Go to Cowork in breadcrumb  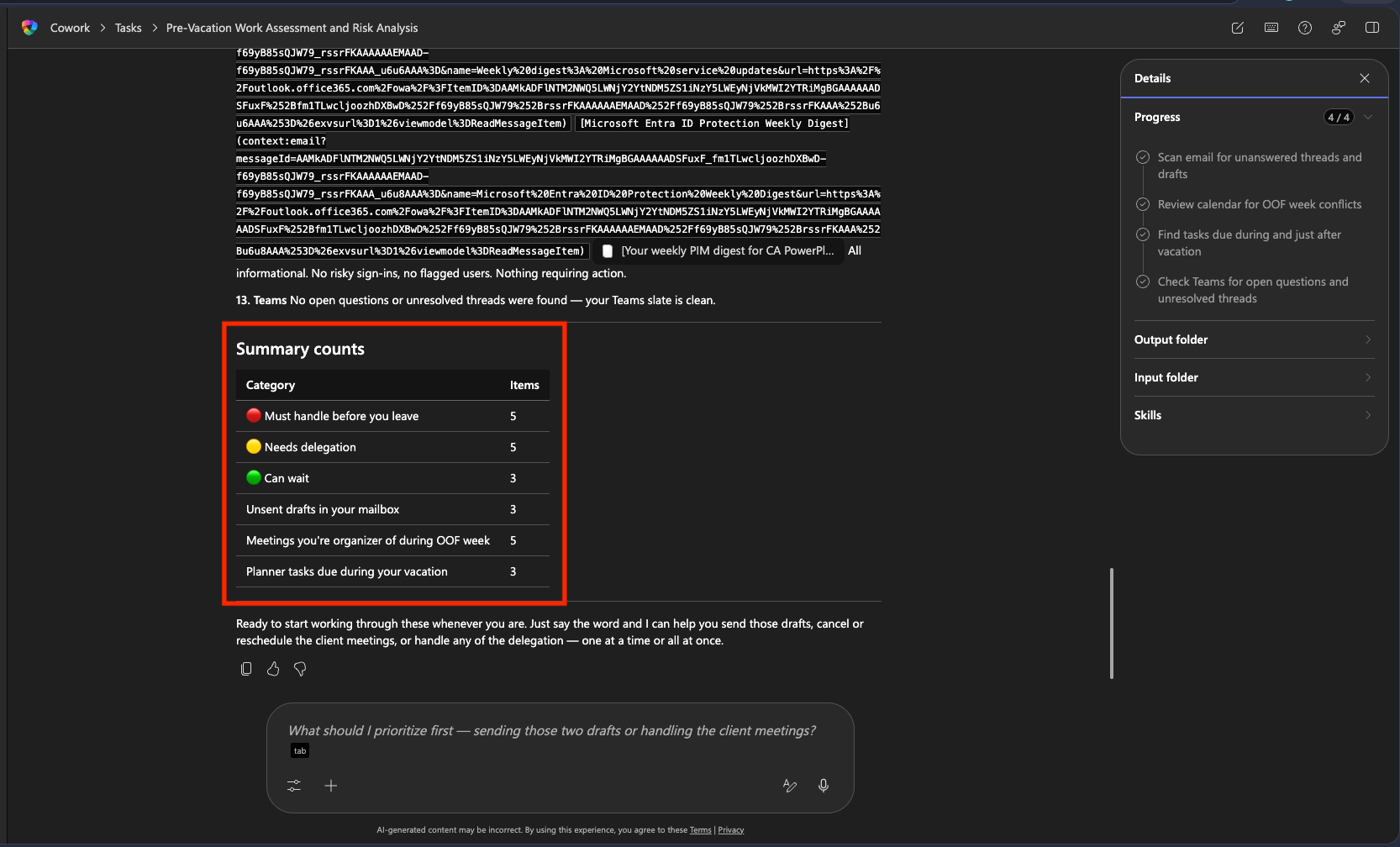[70, 28]
